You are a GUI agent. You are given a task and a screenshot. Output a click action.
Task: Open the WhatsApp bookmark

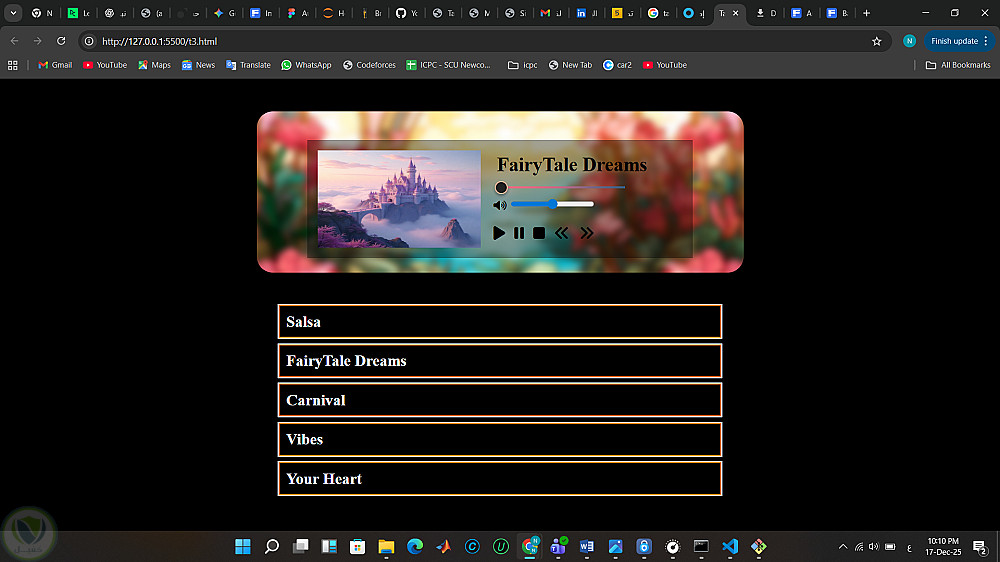tap(306, 65)
